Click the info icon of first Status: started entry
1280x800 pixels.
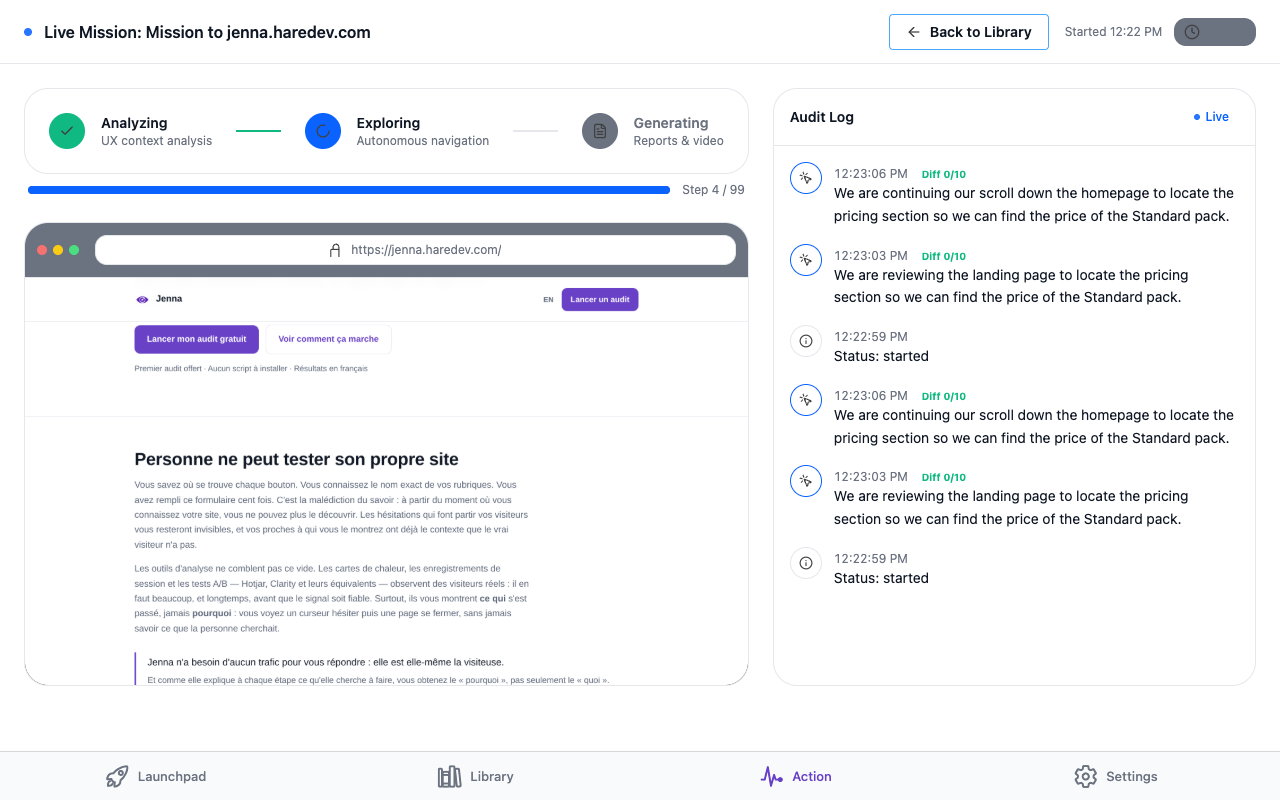(x=806, y=341)
